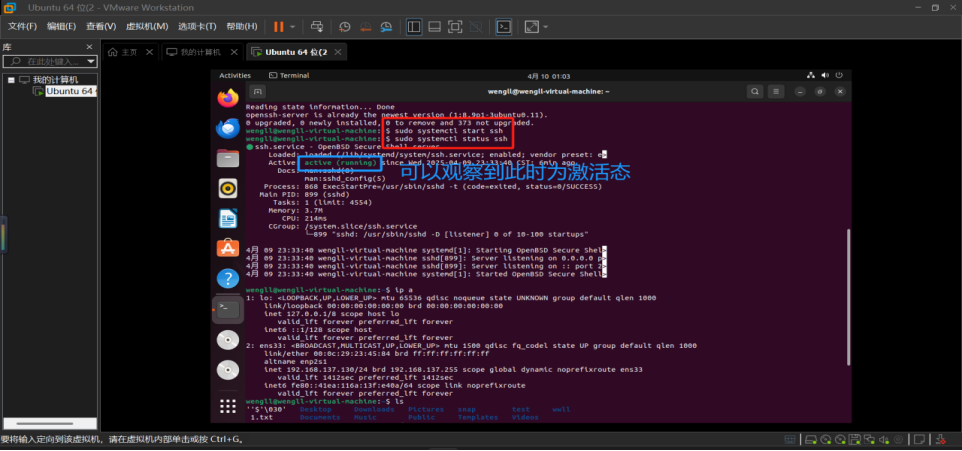Click the Unity mode toolbar icon
The height and width of the screenshot is (451, 962).
click(x=475, y=27)
